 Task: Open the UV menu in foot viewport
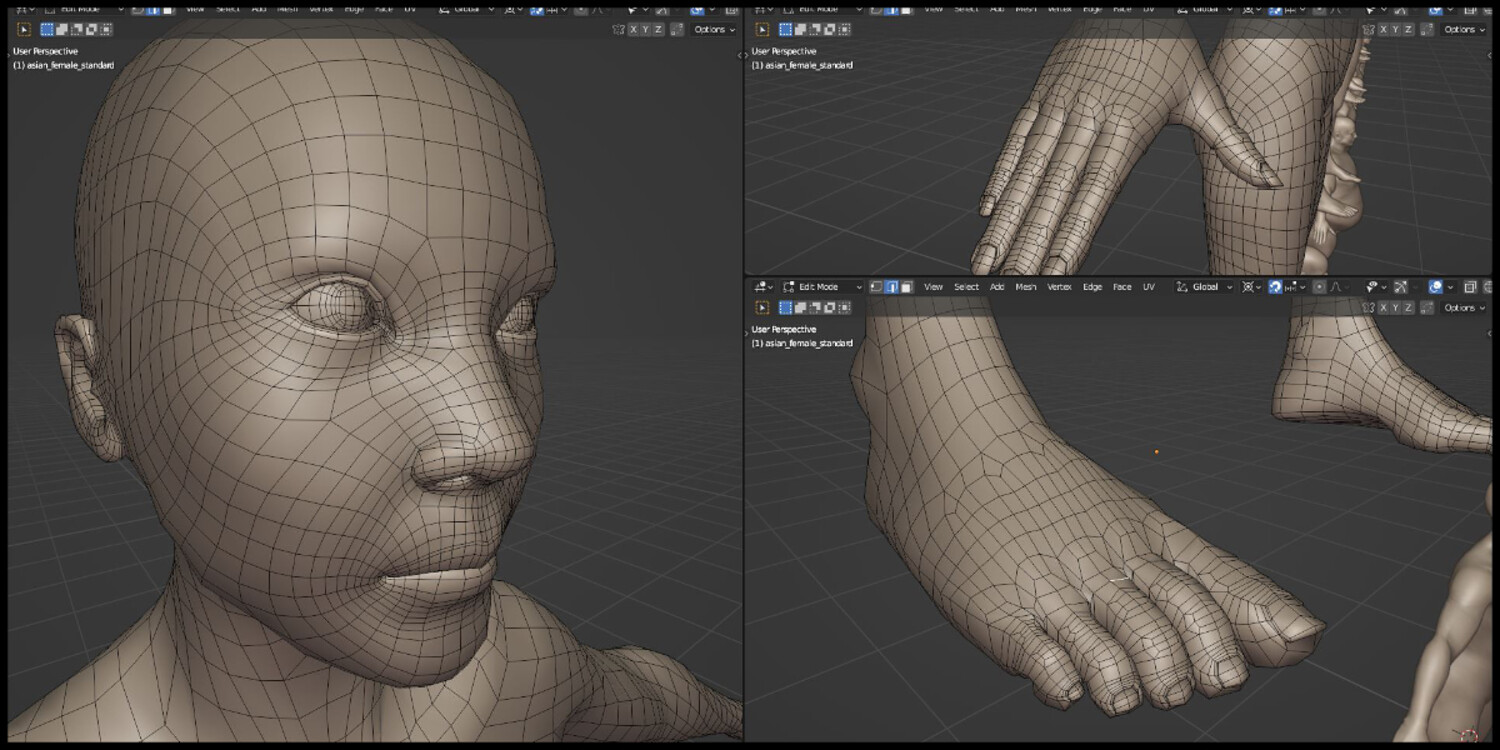1149,287
